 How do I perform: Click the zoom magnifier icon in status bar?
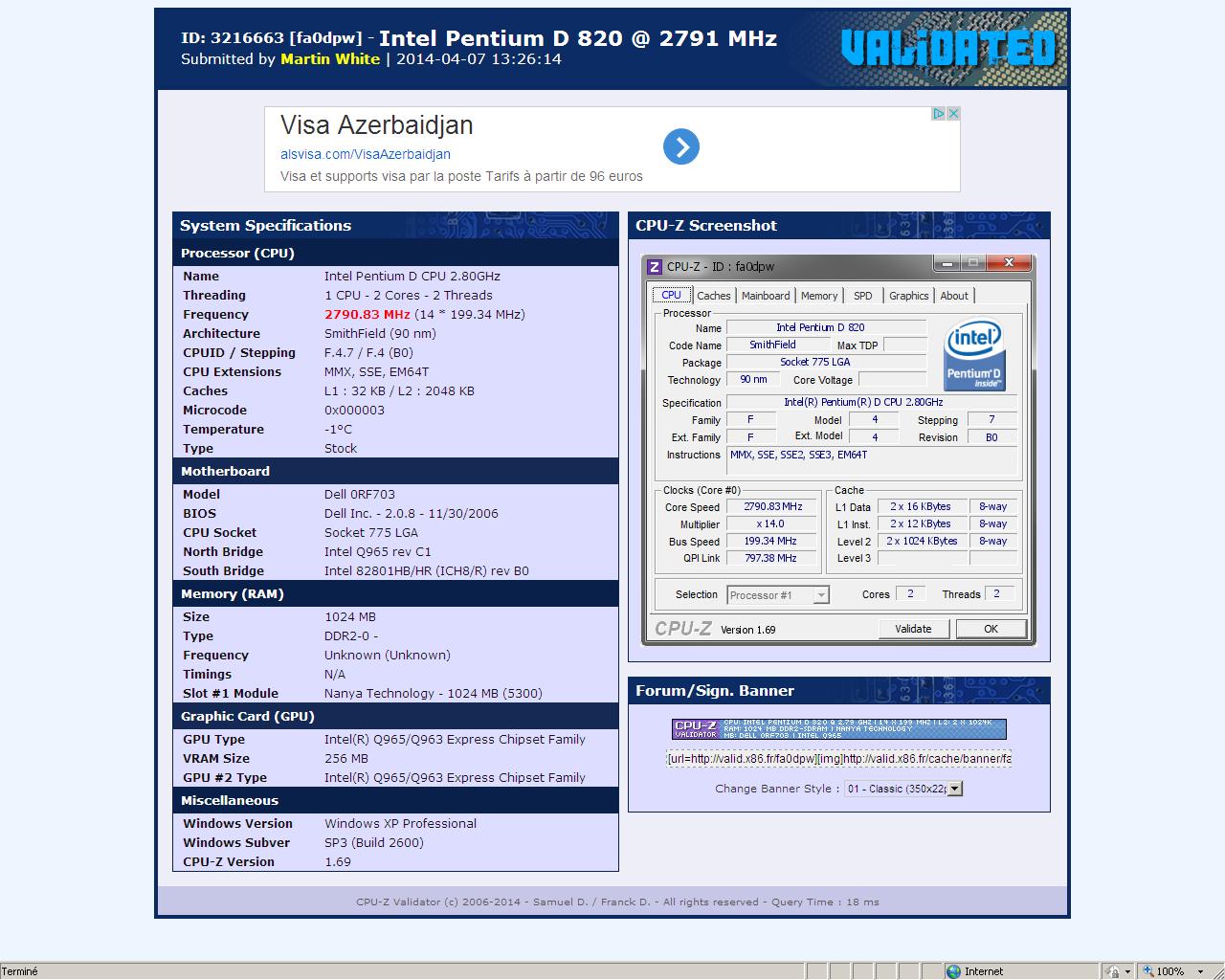(1148, 971)
